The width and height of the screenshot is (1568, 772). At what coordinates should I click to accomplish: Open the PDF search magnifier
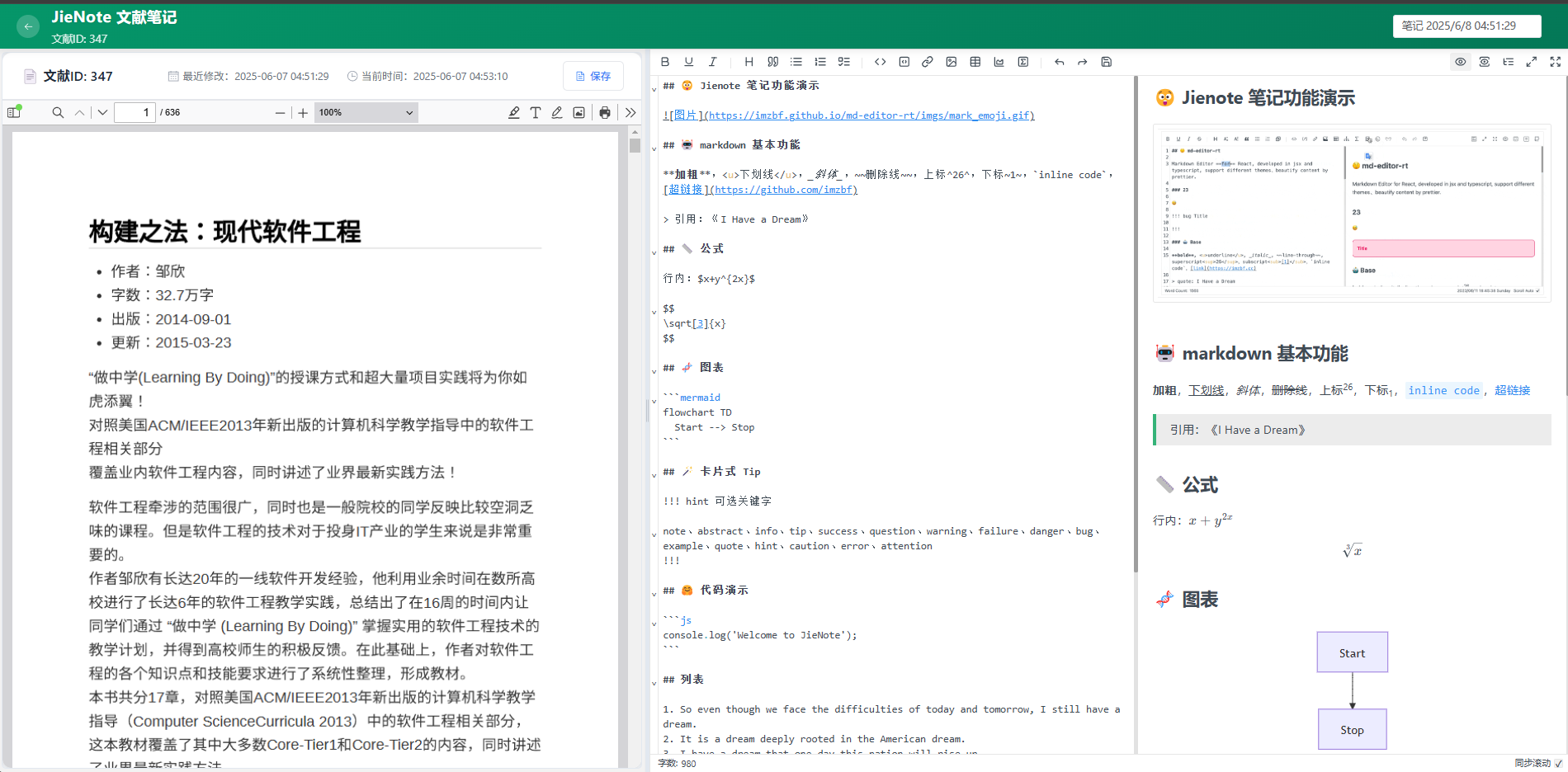pyautogui.click(x=58, y=113)
